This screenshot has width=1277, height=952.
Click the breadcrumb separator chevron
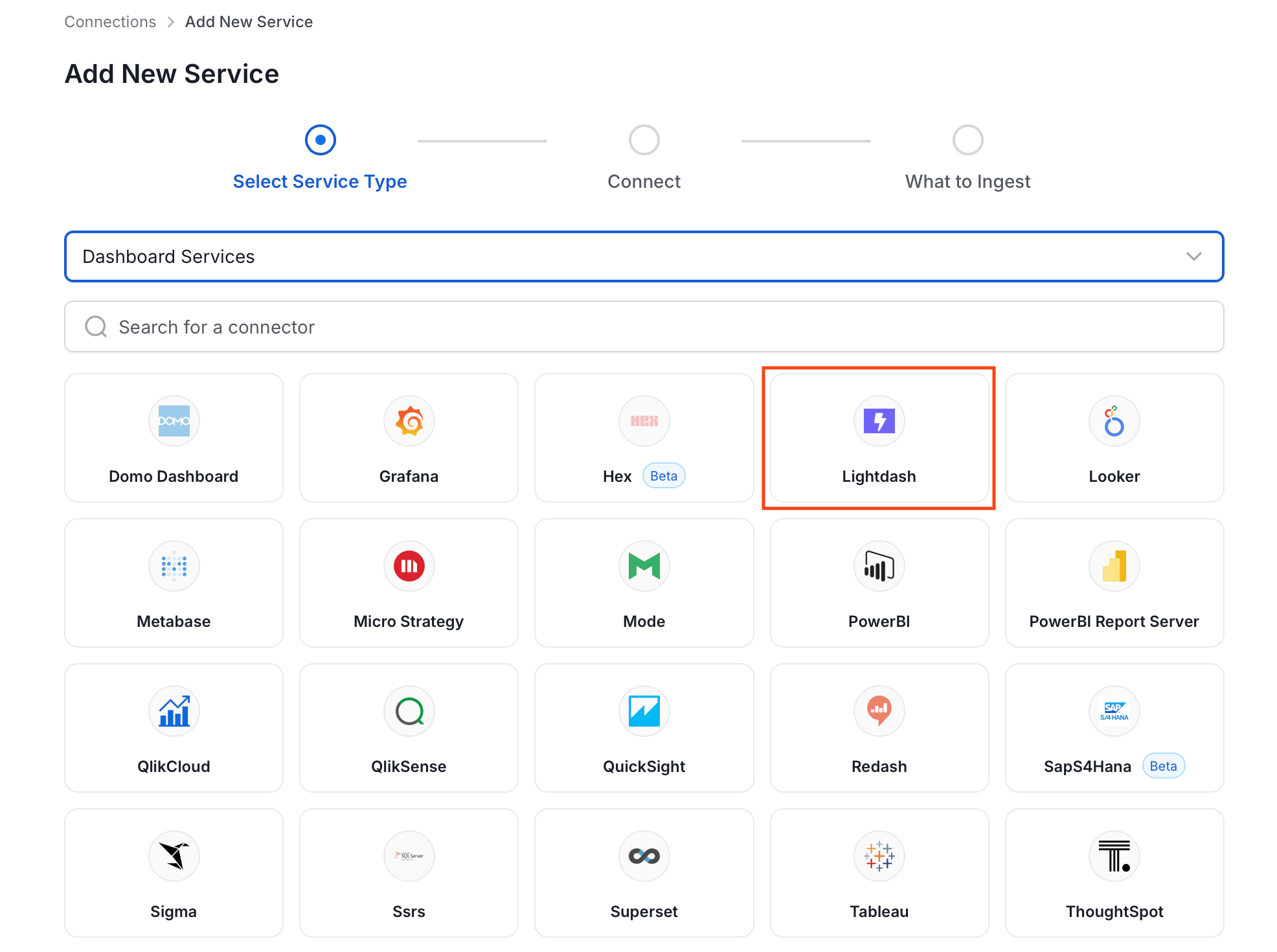click(x=171, y=22)
